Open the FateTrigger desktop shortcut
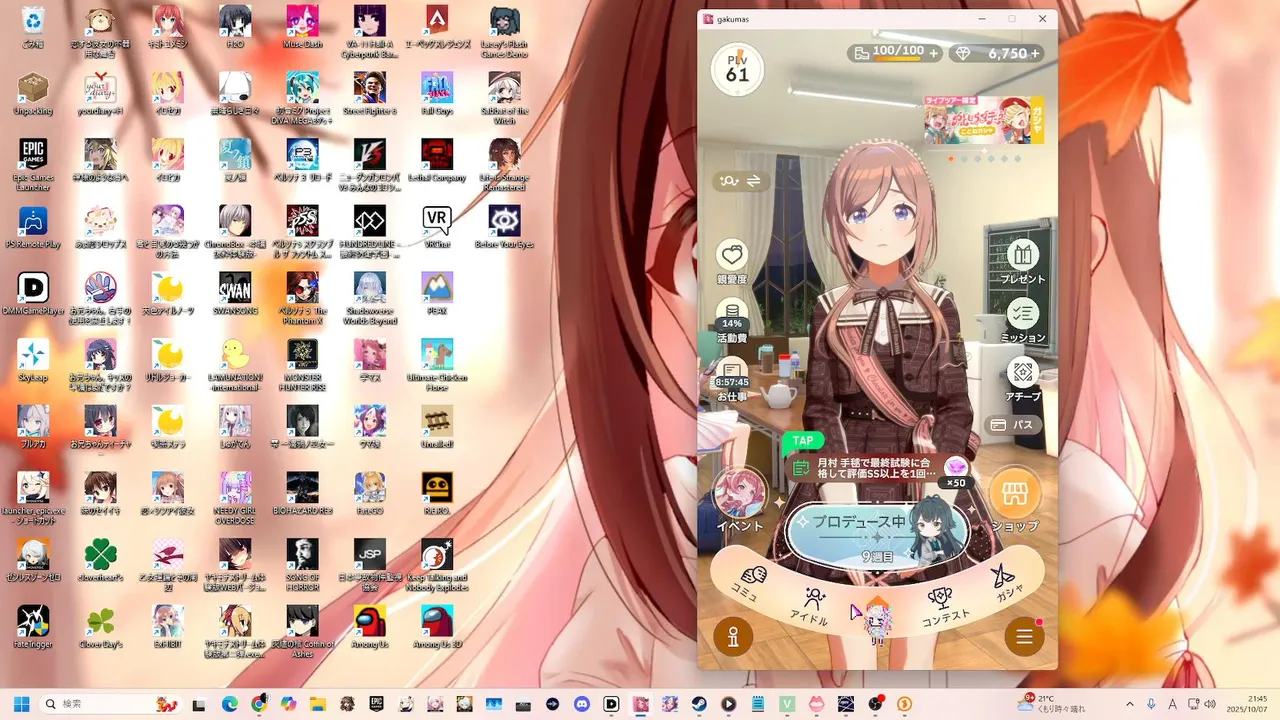 (x=33, y=627)
